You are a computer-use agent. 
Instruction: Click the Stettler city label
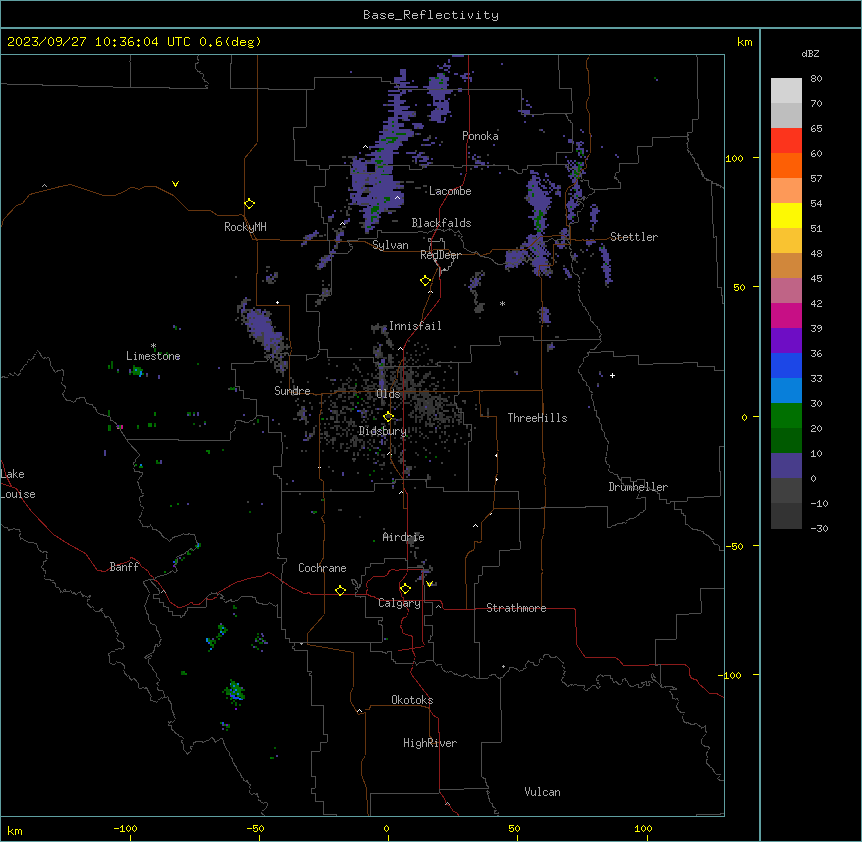(634, 237)
